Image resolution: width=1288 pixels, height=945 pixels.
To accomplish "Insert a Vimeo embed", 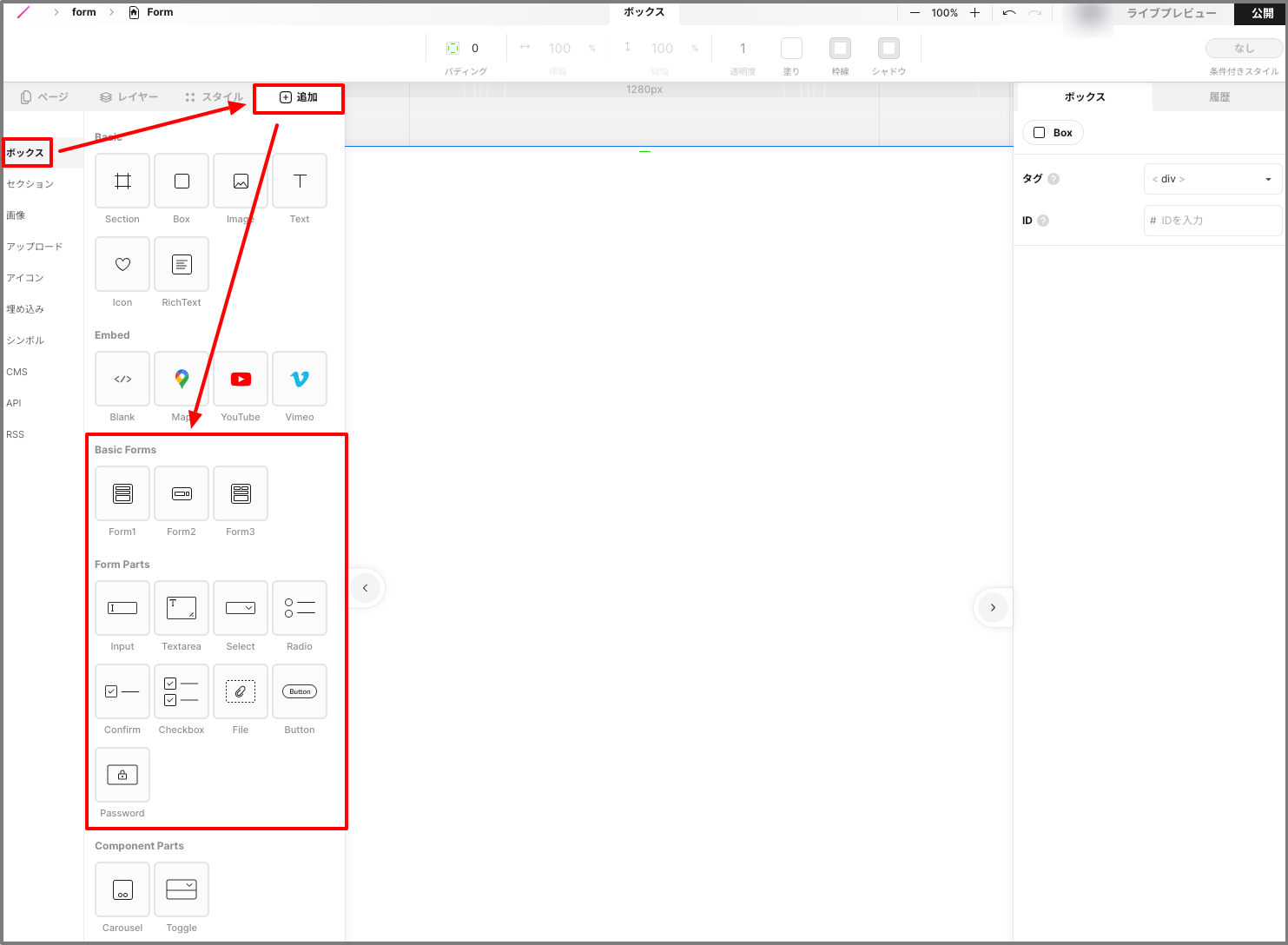I will [x=300, y=379].
